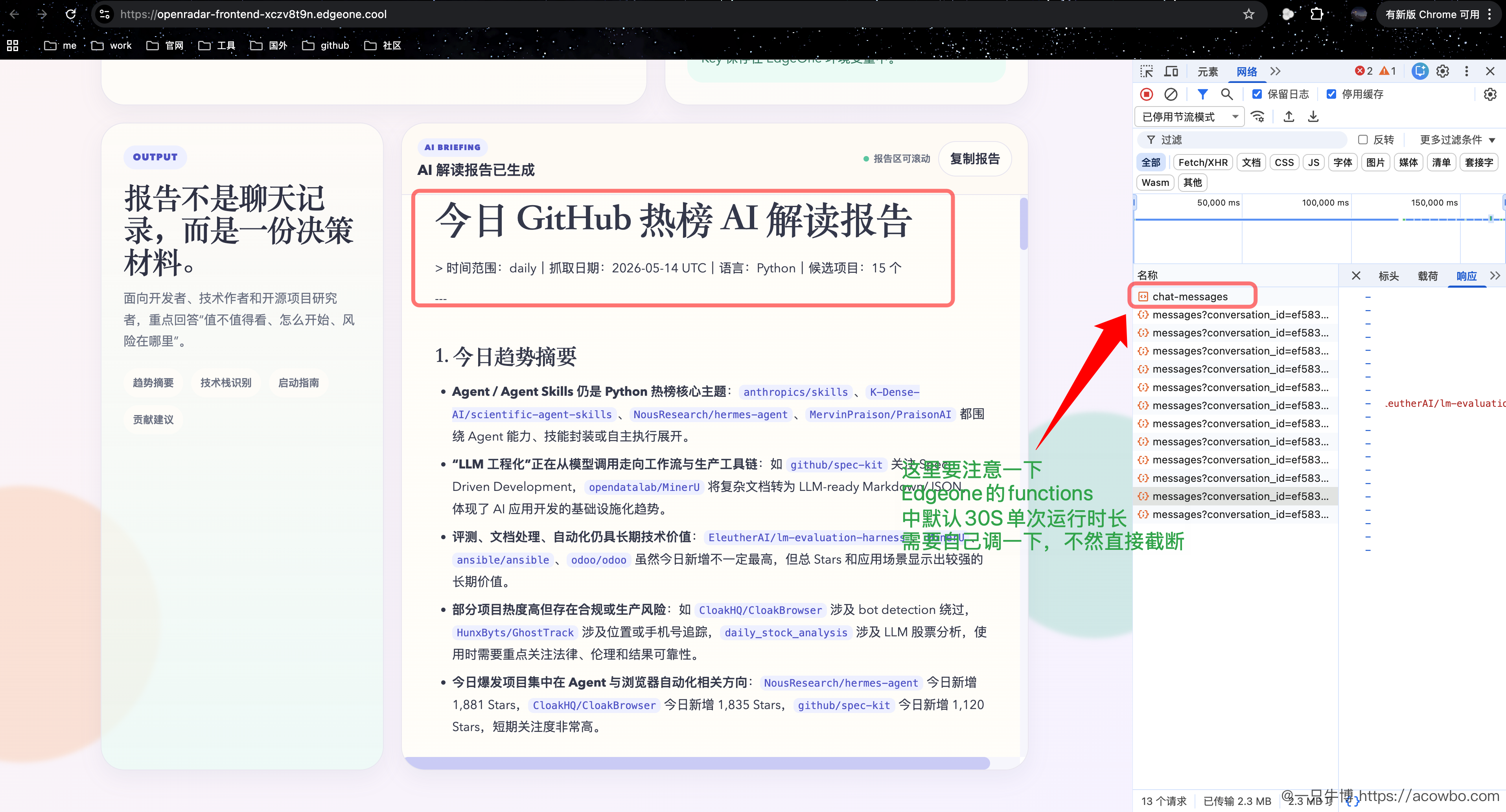Enable the 保留日志 checkbox

click(x=1257, y=94)
